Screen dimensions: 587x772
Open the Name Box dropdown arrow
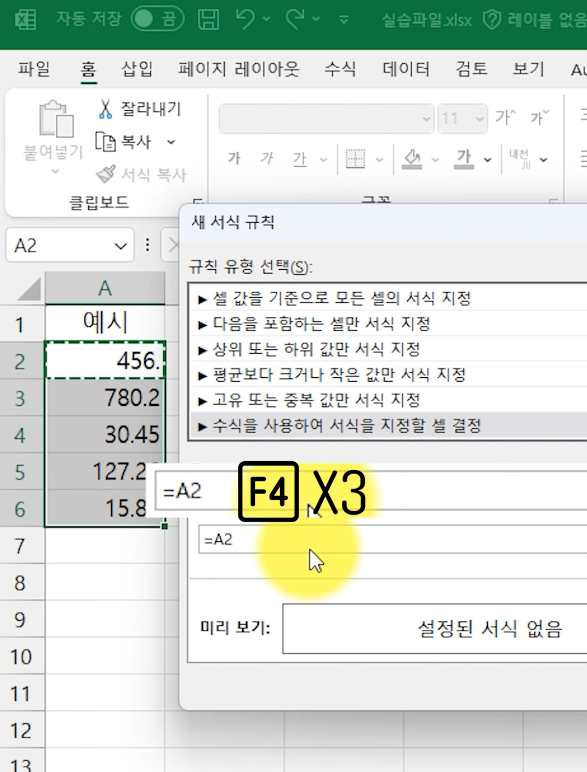(121, 245)
